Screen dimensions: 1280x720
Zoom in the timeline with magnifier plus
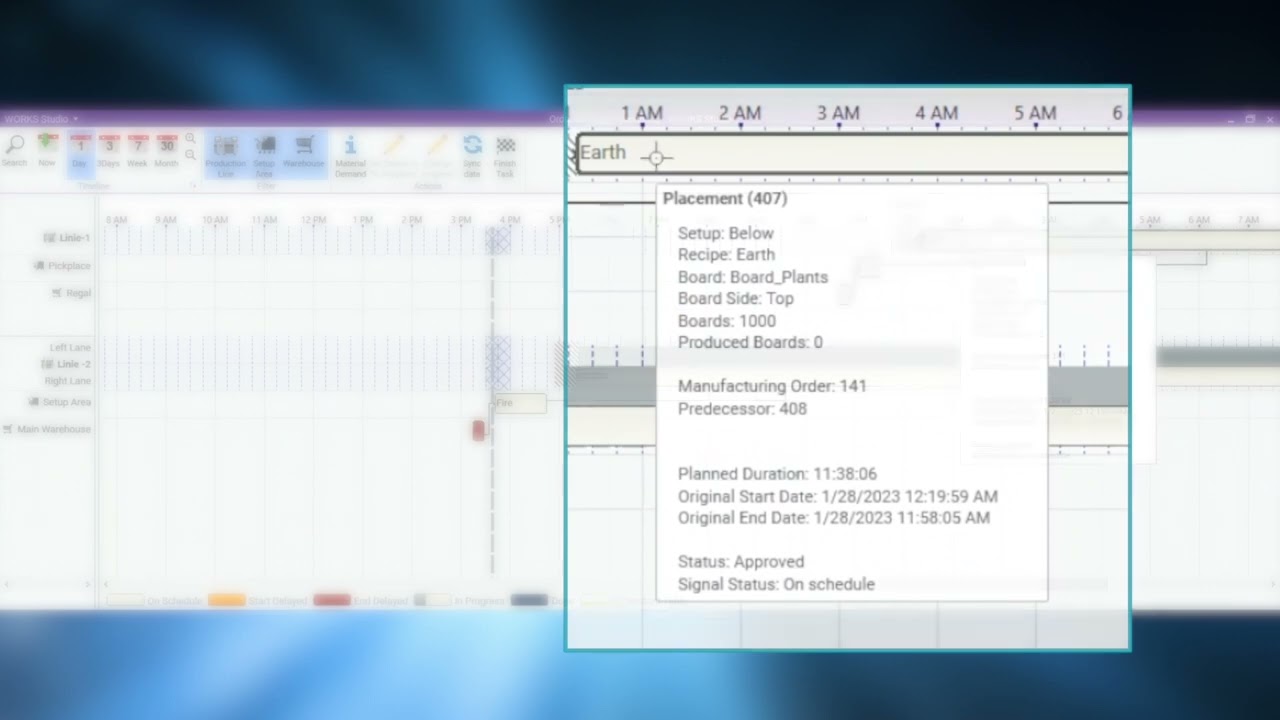[x=190, y=139]
